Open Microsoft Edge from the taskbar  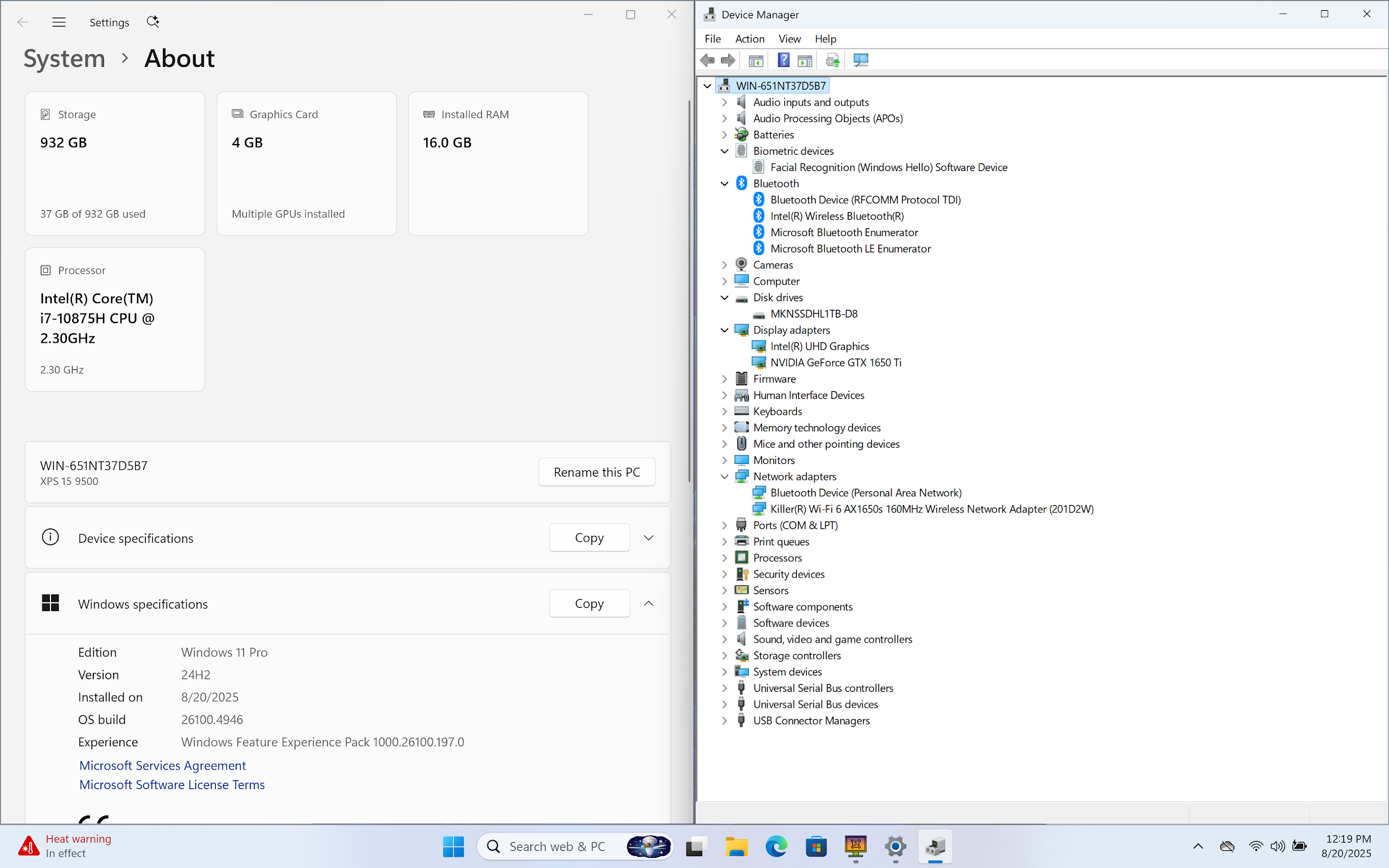pyautogui.click(x=776, y=847)
